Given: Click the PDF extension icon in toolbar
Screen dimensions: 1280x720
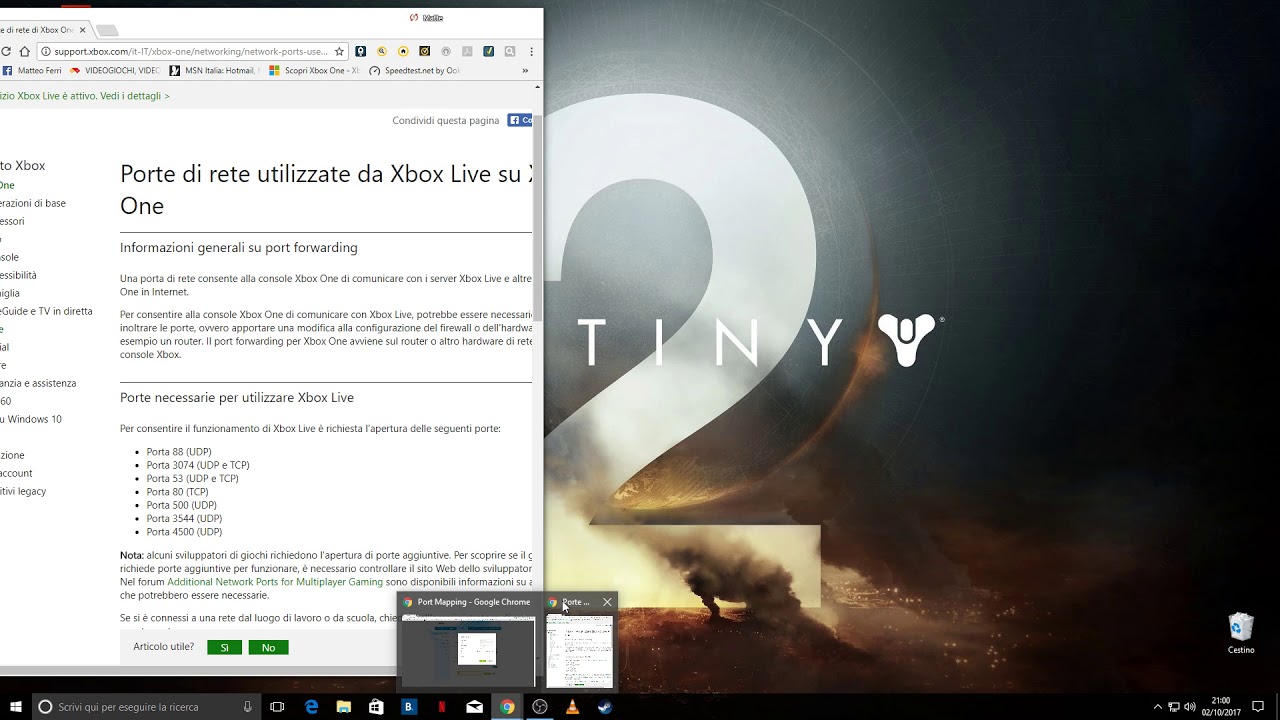Looking at the screenshot, I should point(467,51).
